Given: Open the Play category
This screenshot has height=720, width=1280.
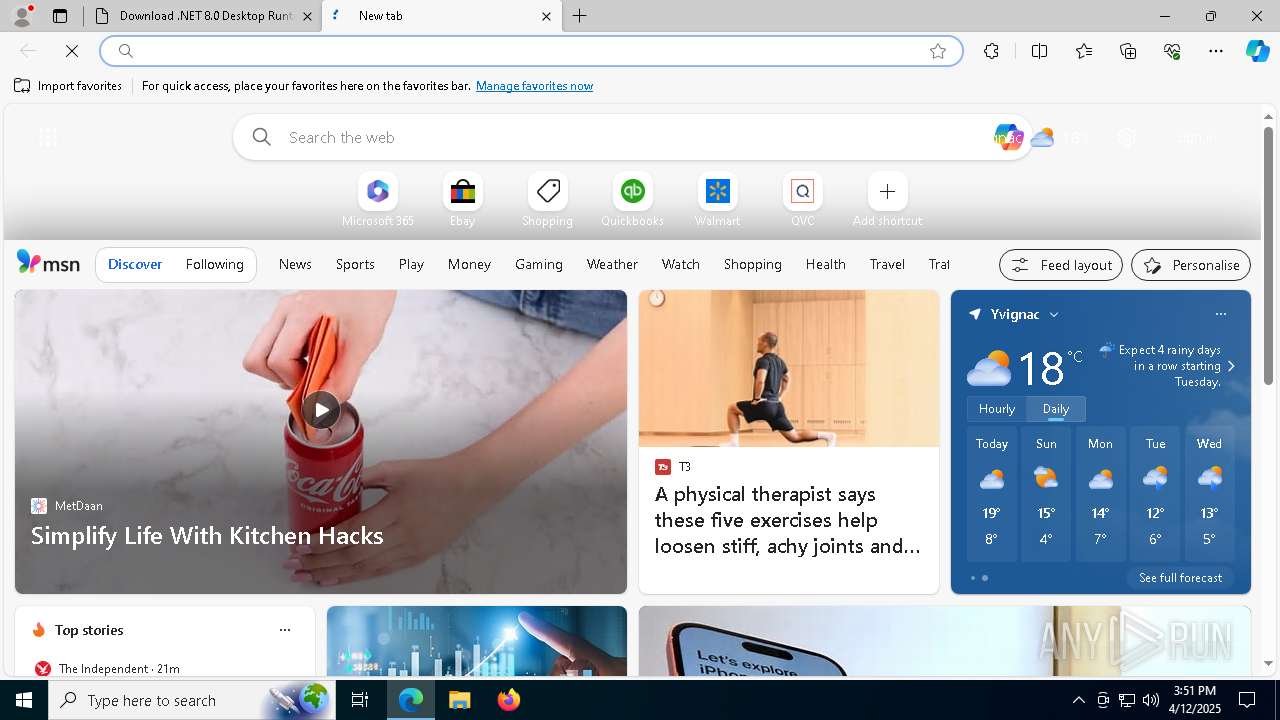Looking at the screenshot, I should 411,264.
